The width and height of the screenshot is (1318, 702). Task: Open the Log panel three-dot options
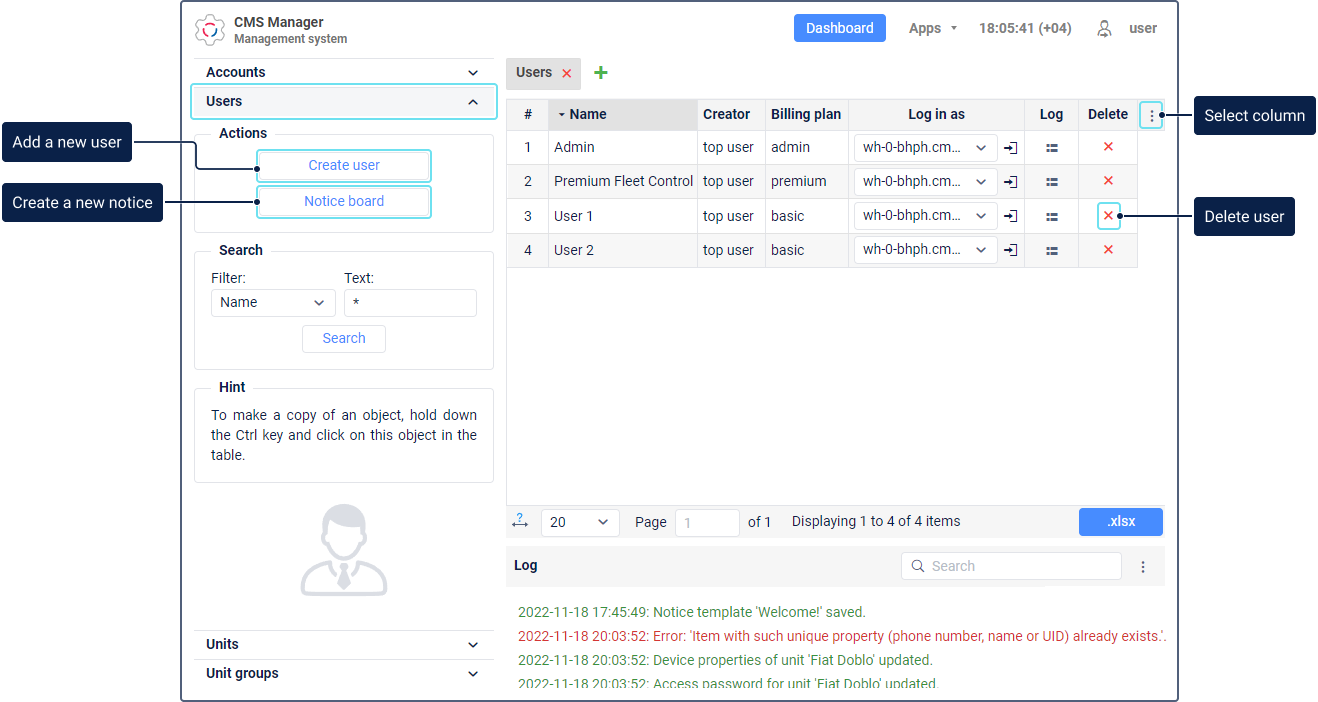coord(1143,567)
